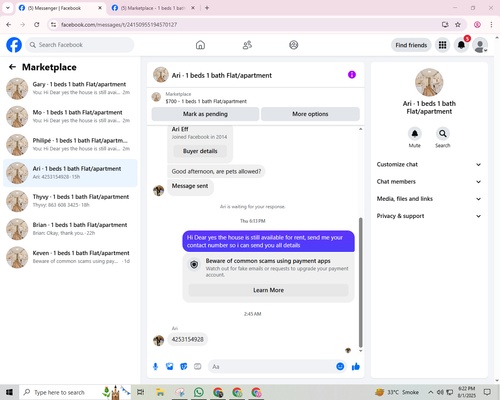Send a thumbs-up like
This screenshot has height=400, width=500.
tap(356, 367)
